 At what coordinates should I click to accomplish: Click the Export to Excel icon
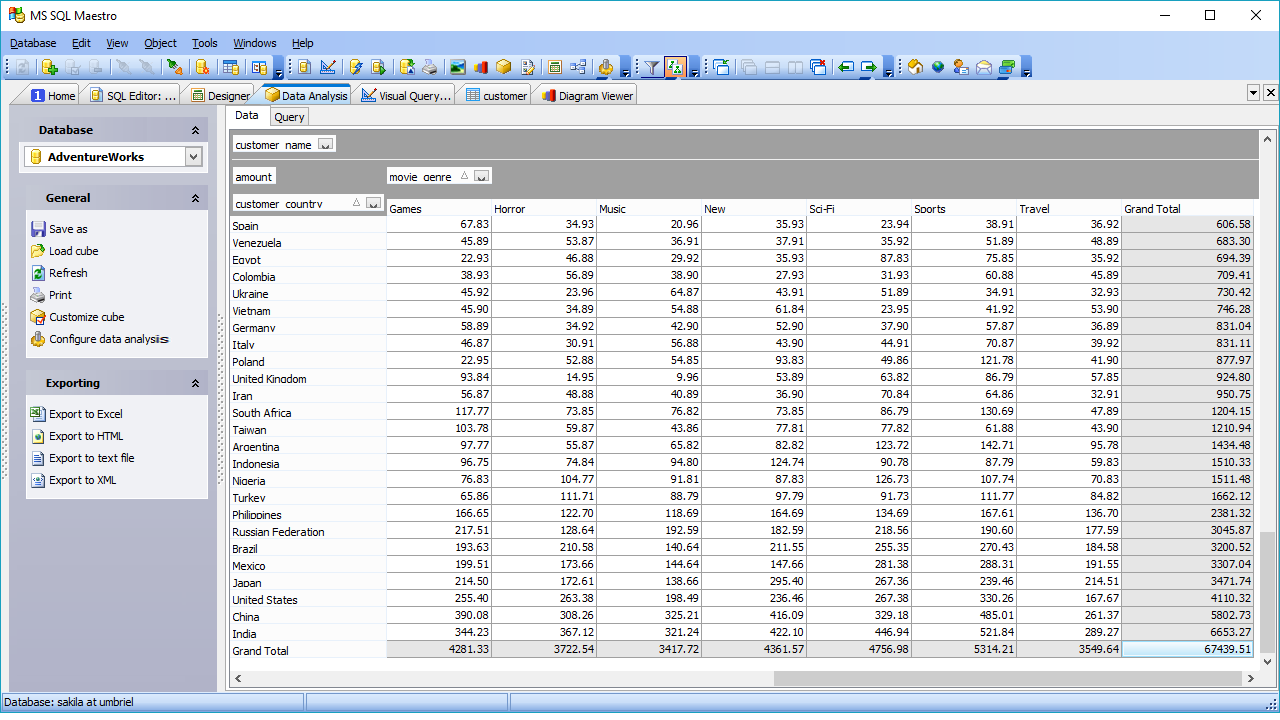pyautogui.click(x=38, y=414)
